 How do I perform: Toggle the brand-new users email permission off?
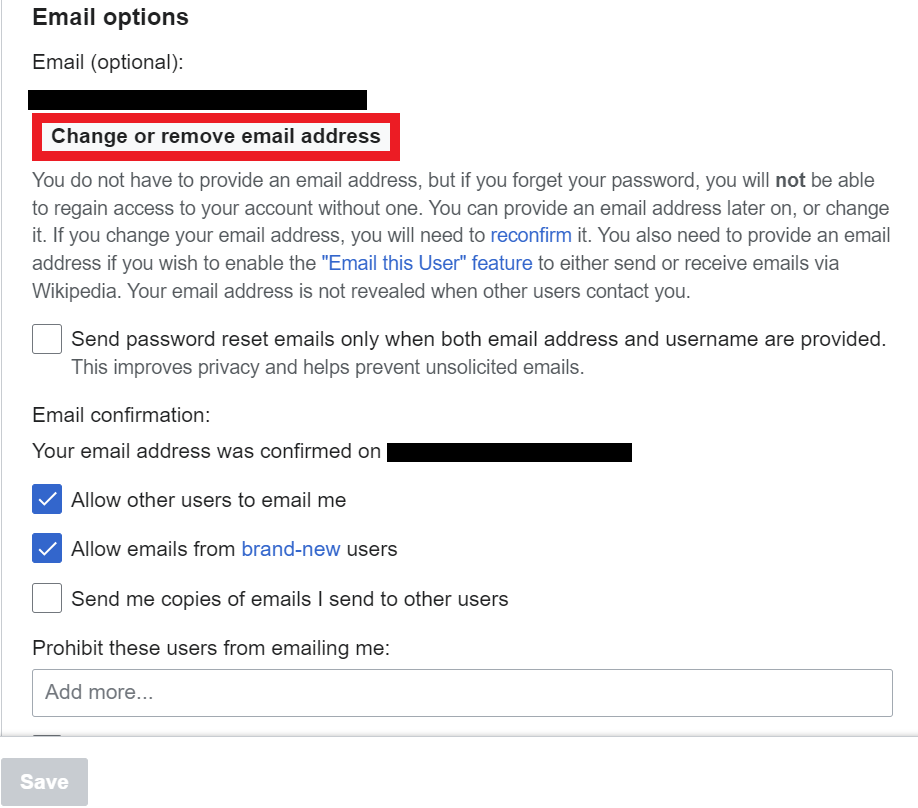[x=46, y=548]
